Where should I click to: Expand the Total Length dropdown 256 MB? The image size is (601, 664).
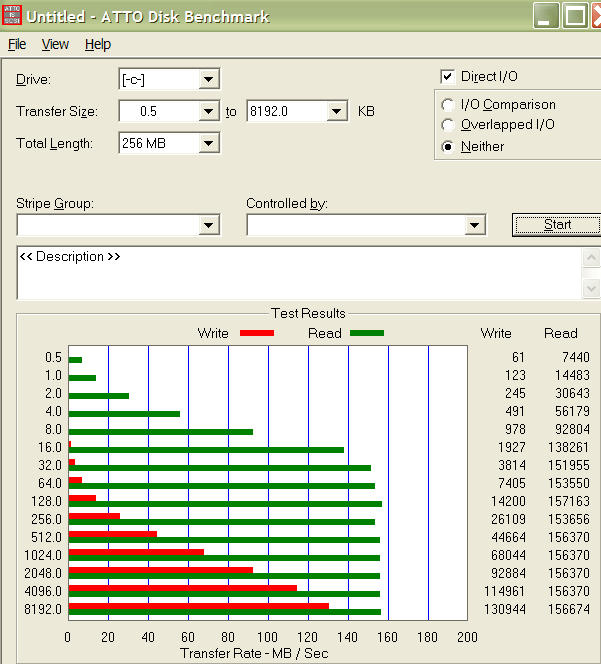click(x=208, y=143)
